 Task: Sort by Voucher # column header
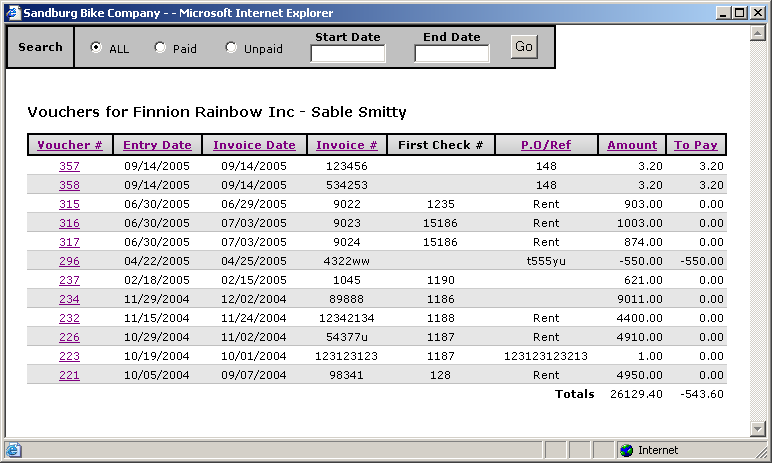70,145
